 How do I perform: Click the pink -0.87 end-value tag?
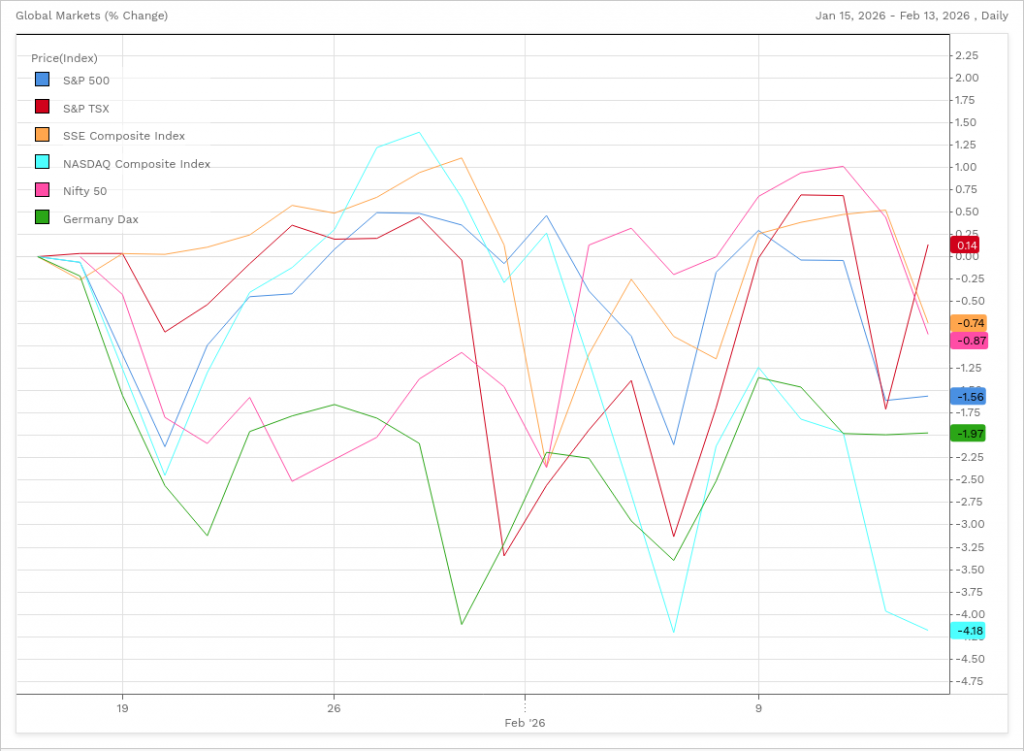pyautogui.click(x=970, y=341)
